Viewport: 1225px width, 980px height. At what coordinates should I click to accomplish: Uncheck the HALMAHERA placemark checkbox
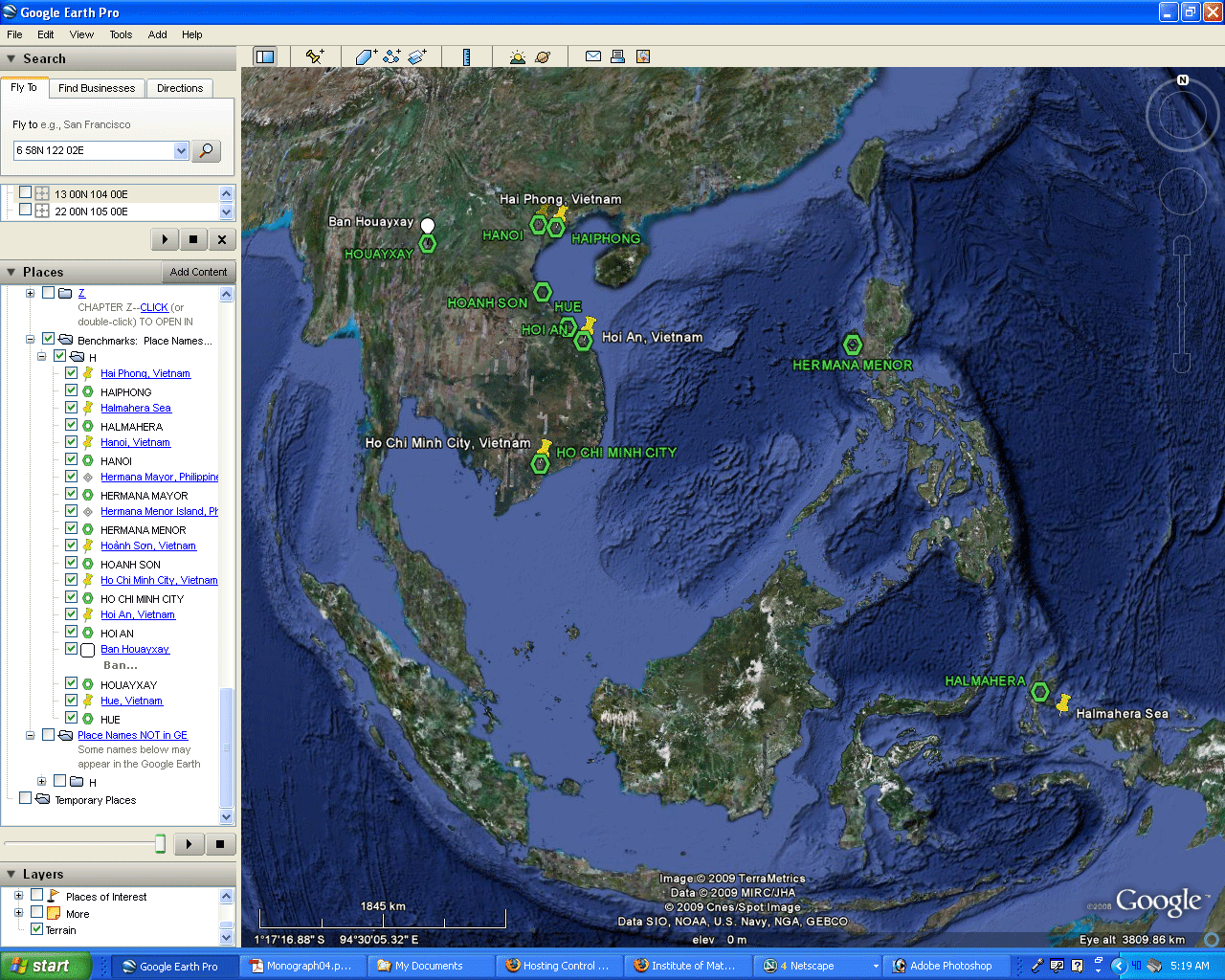[72, 425]
